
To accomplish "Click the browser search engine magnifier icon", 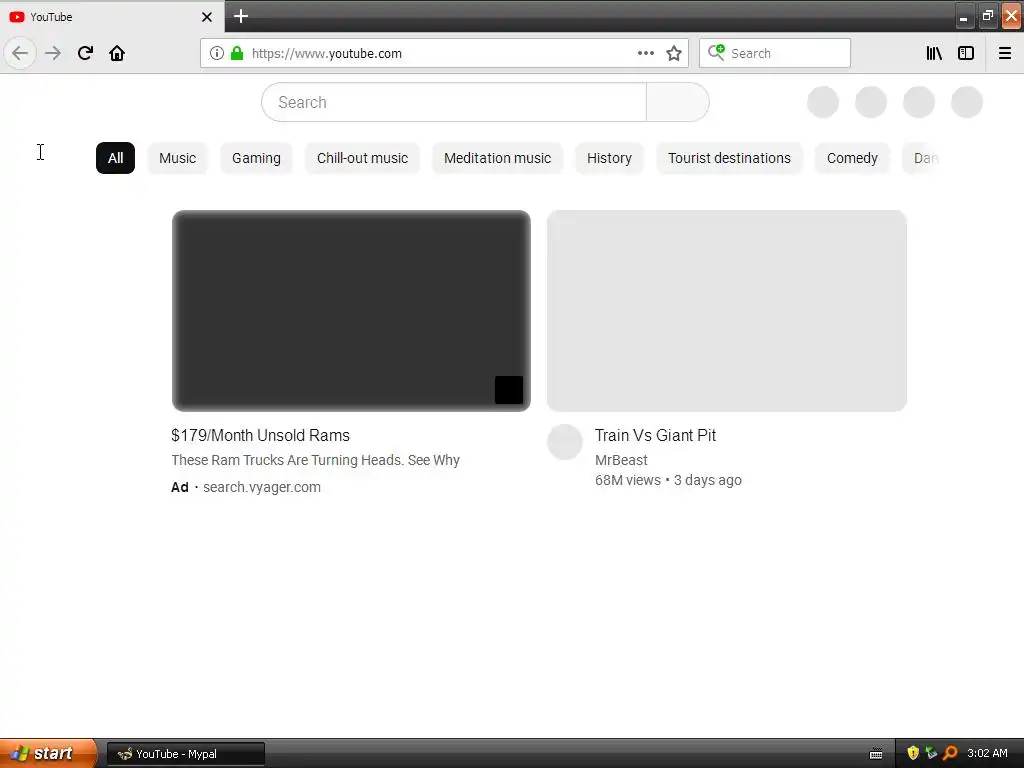I will (716, 52).
